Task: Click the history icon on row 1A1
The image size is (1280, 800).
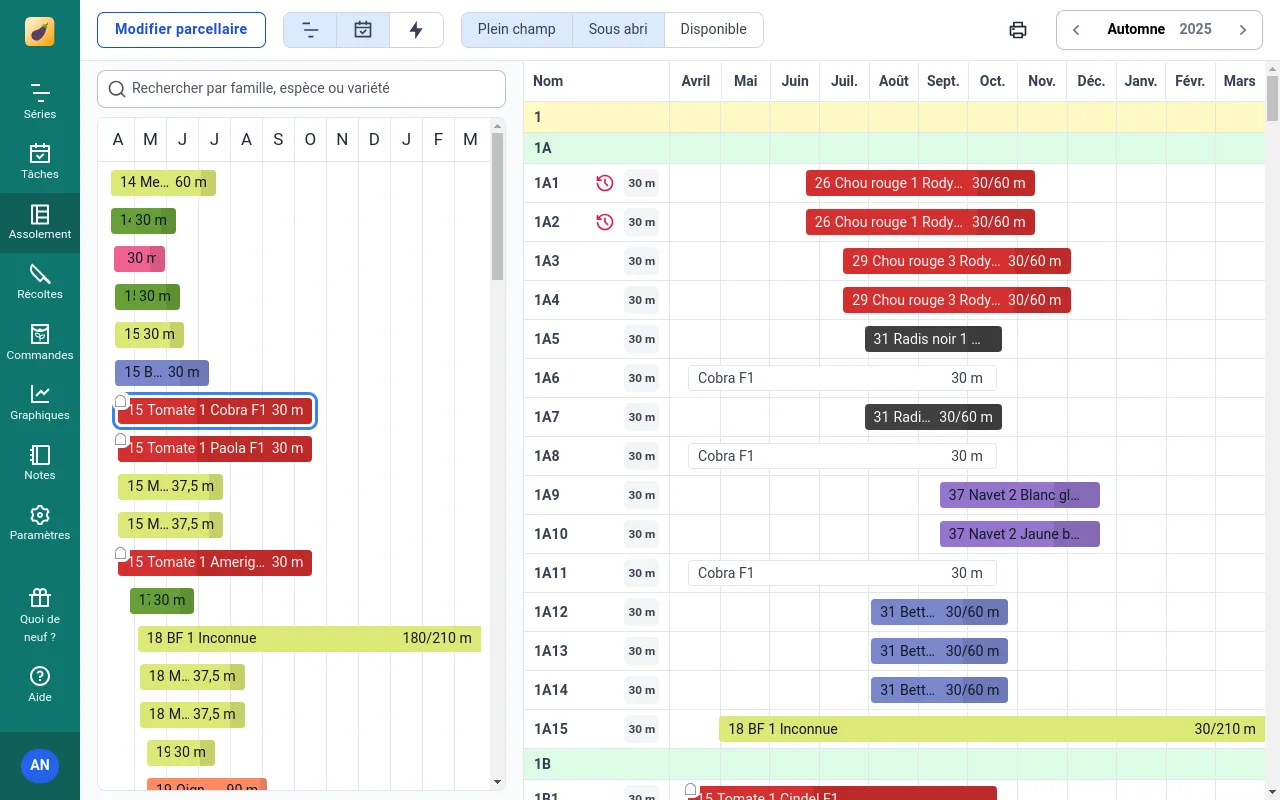Action: pos(604,183)
